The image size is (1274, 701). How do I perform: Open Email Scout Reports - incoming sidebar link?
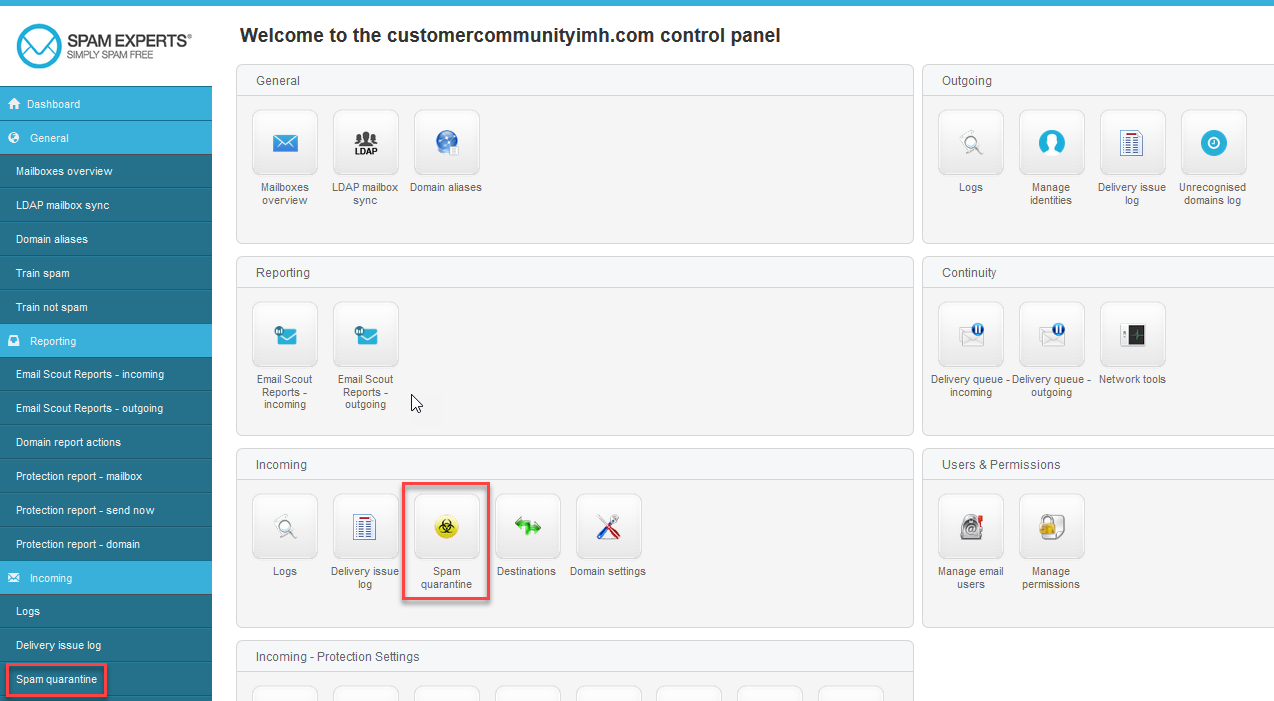(x=106, y=374)
